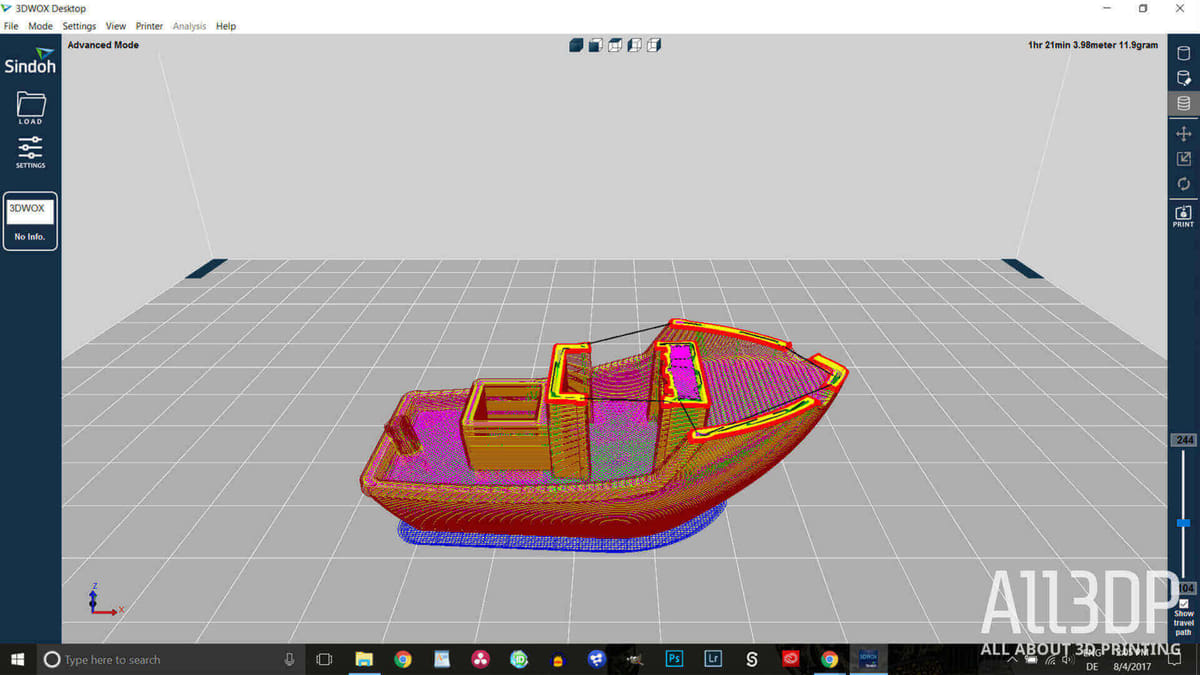Click the blue layer slider handle
The height and width of the screenshot is (675, 1200).
1184,523
